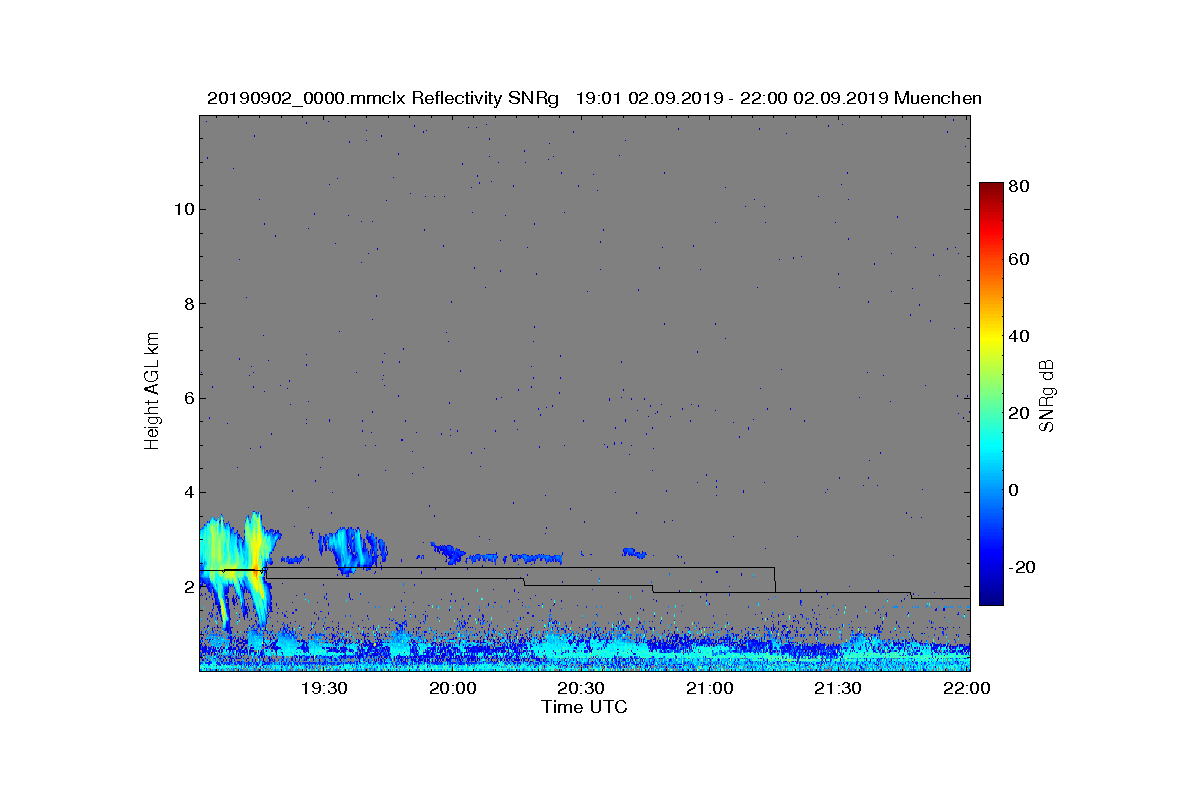Viewport: 1200px width, 800px height.
Task: Click the 19:30 time tick label
Action: pos(324,688)
